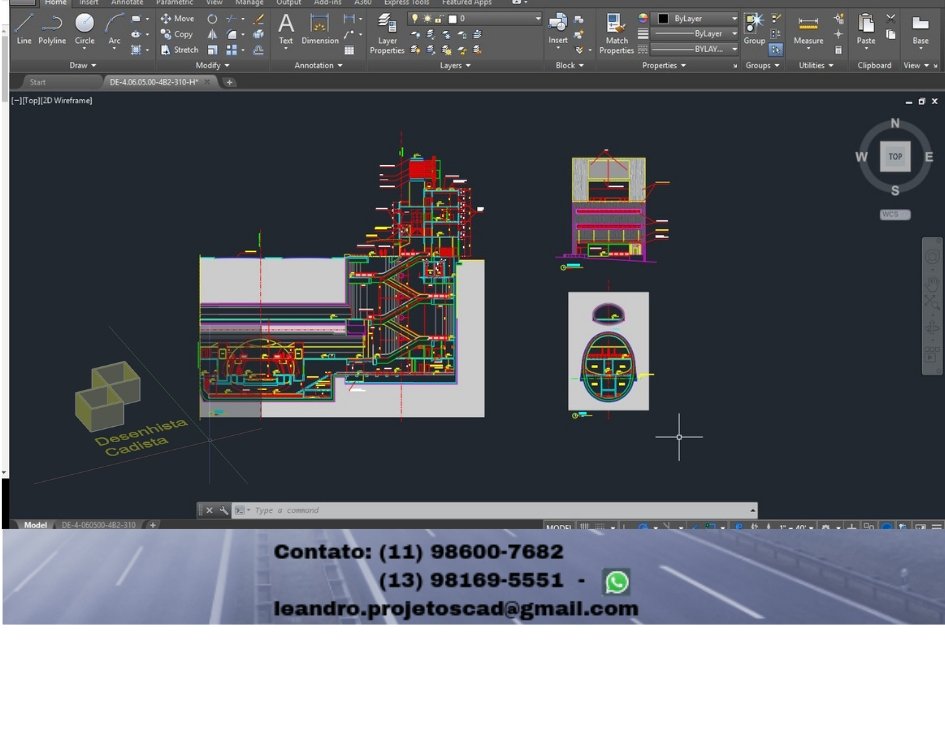Click the object color wheel icon
Viewport: 945px width, 756px height.
point(643,19)
